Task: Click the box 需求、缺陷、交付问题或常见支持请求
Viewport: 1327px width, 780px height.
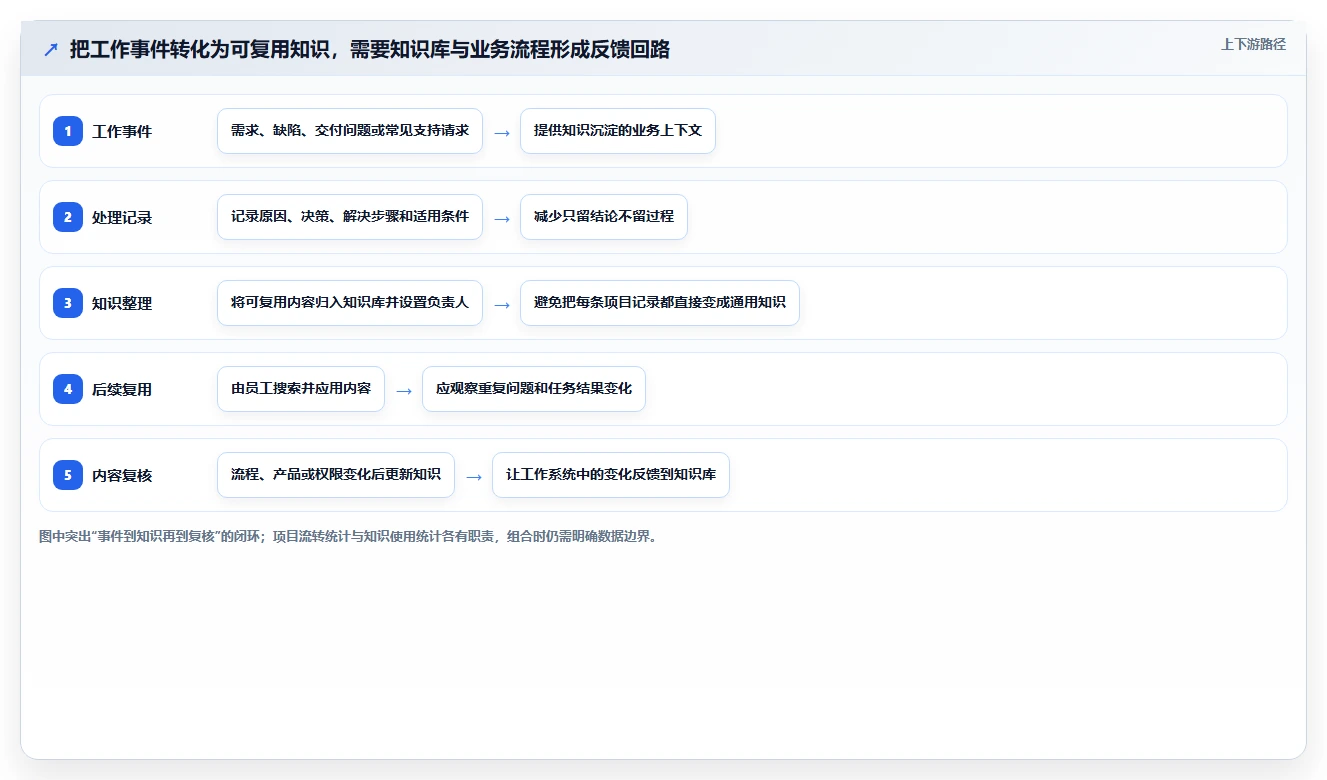Action: (350, 131)
